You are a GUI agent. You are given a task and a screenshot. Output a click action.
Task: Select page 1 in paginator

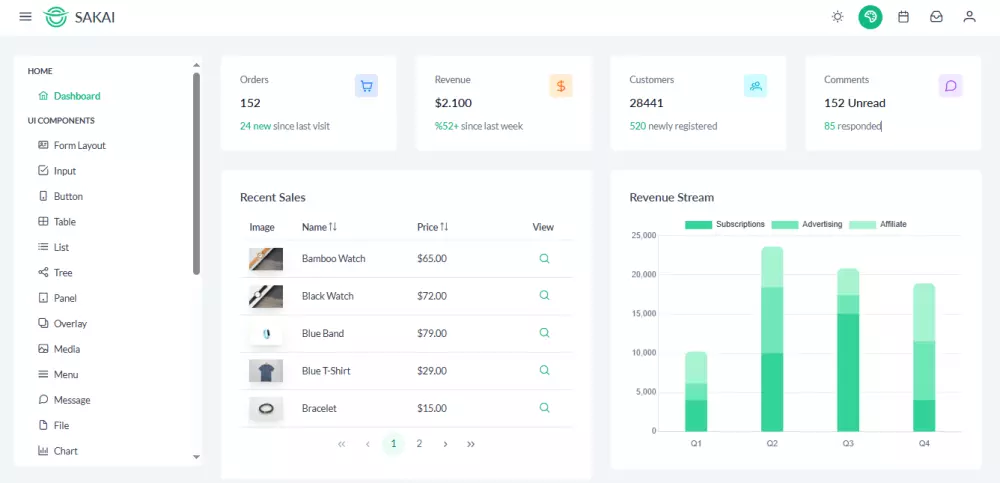393,444
